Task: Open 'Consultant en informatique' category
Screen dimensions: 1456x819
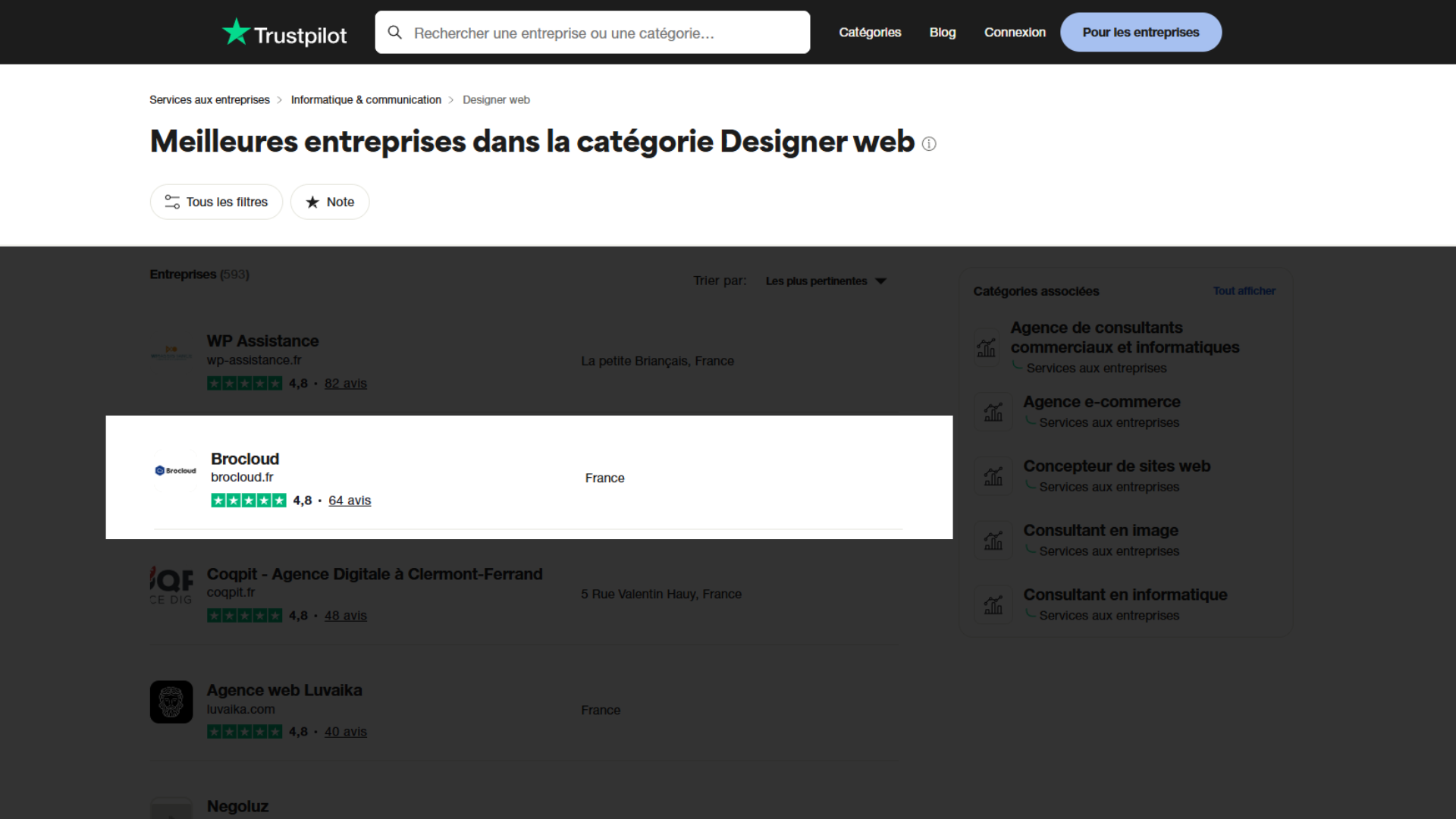Action: click(x=1125, y=595)
